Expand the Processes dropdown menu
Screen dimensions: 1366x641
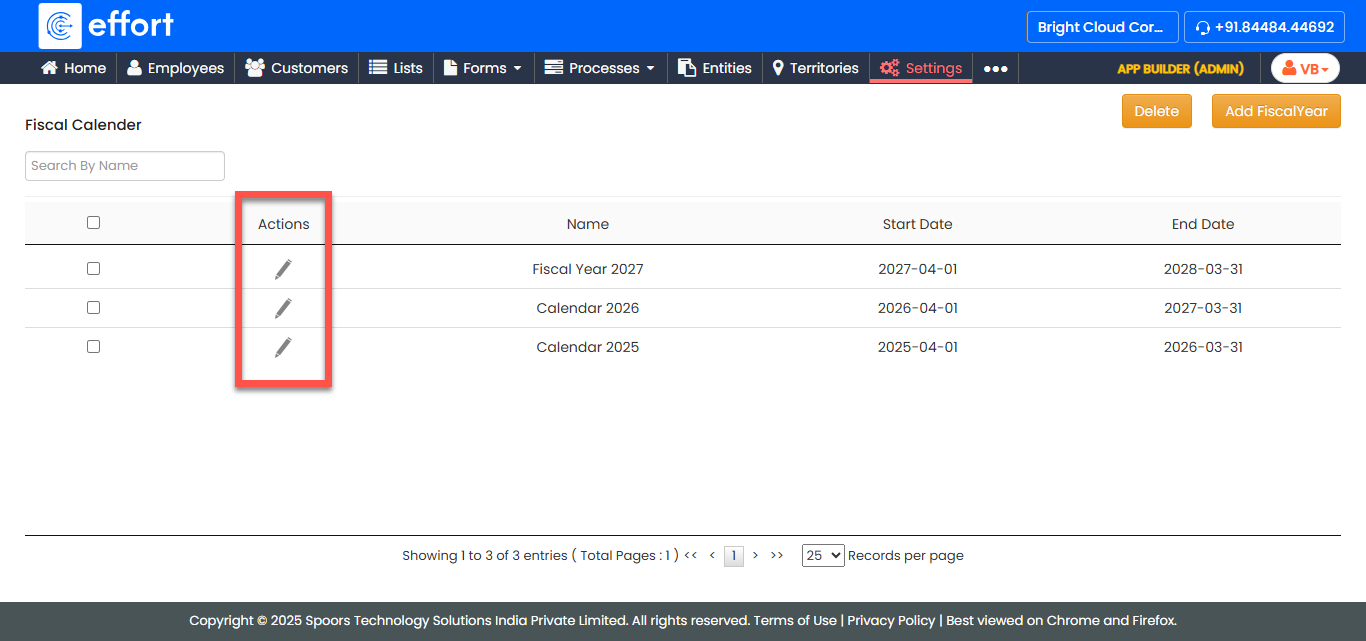click(600, 68)
